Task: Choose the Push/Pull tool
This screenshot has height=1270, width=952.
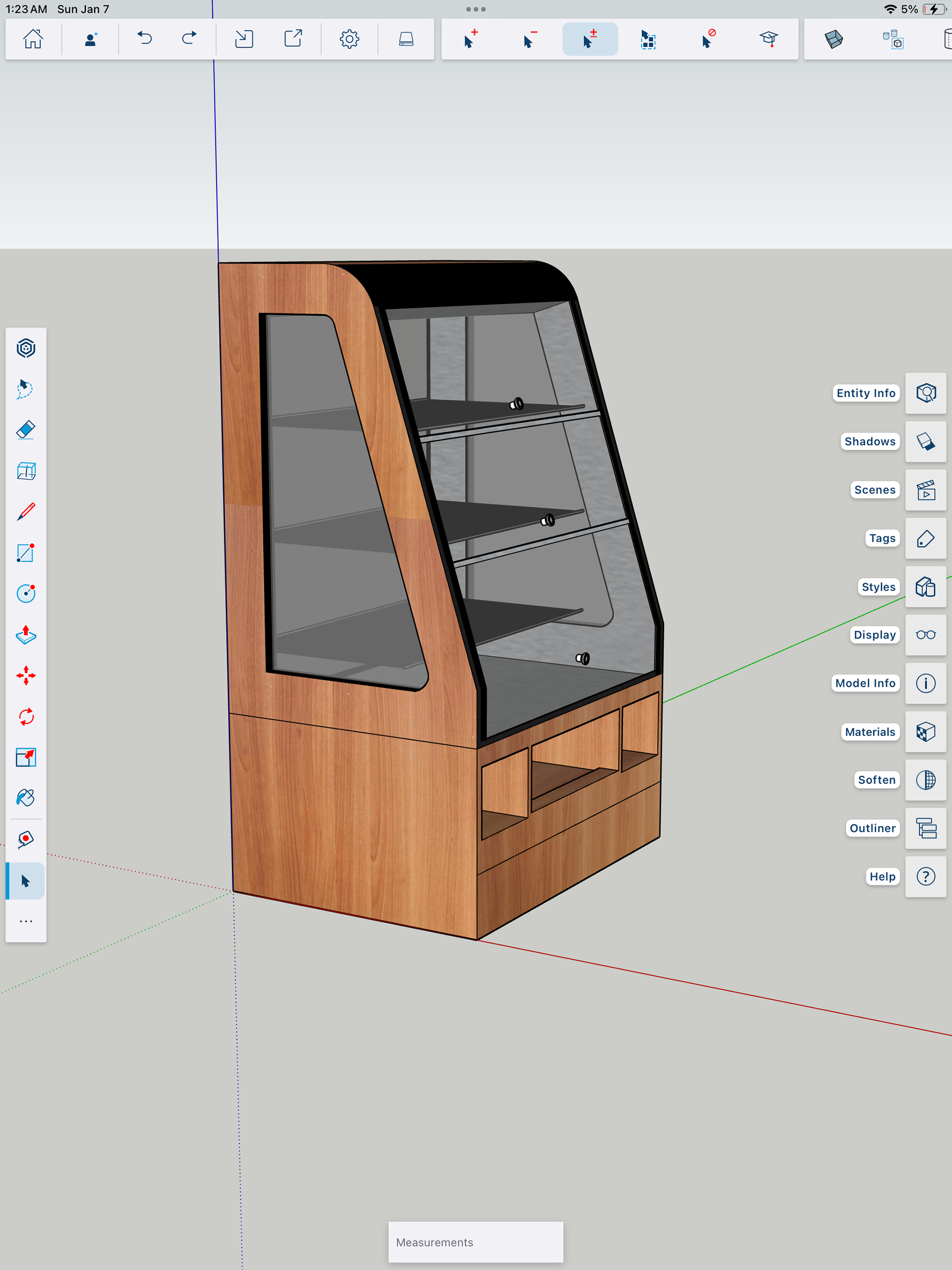Action: [26, 634]
